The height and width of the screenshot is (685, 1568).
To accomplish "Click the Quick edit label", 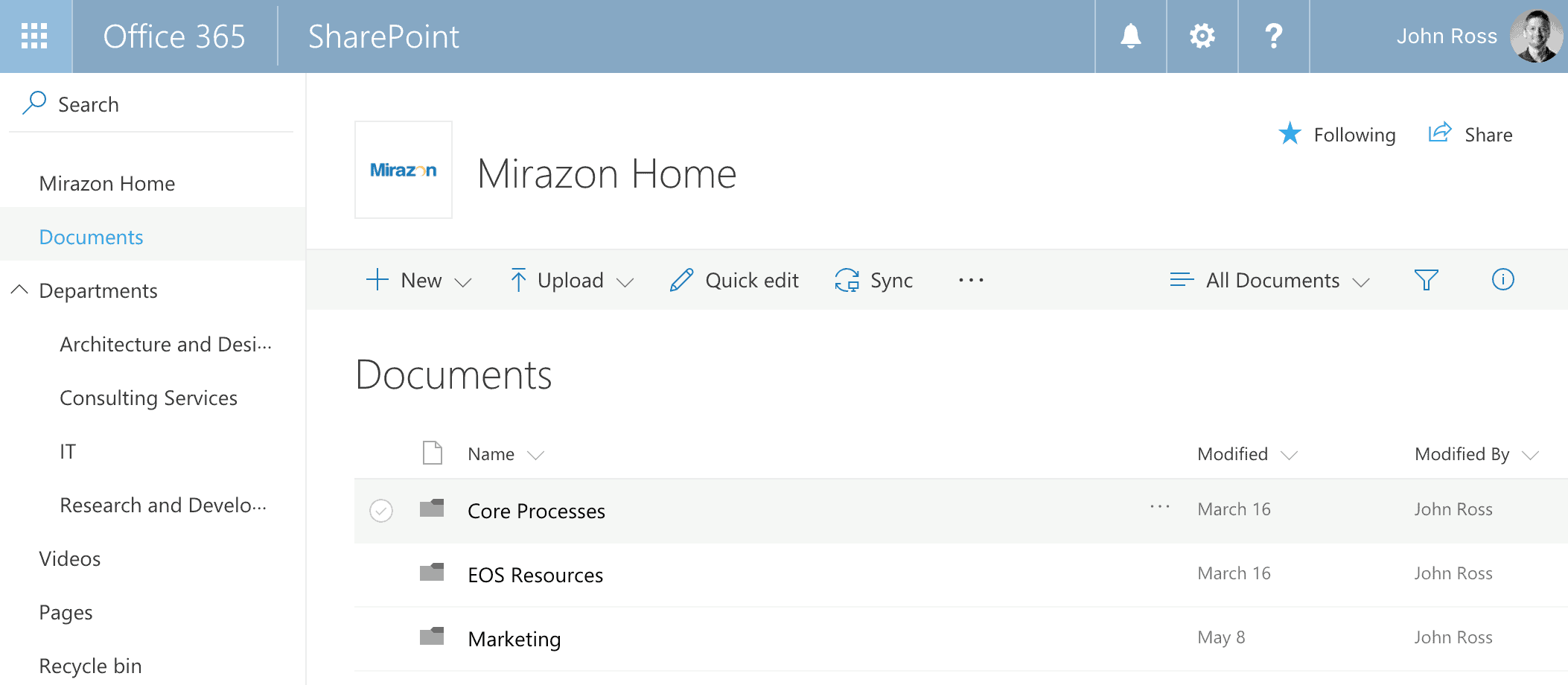I will tap(752, 281).
